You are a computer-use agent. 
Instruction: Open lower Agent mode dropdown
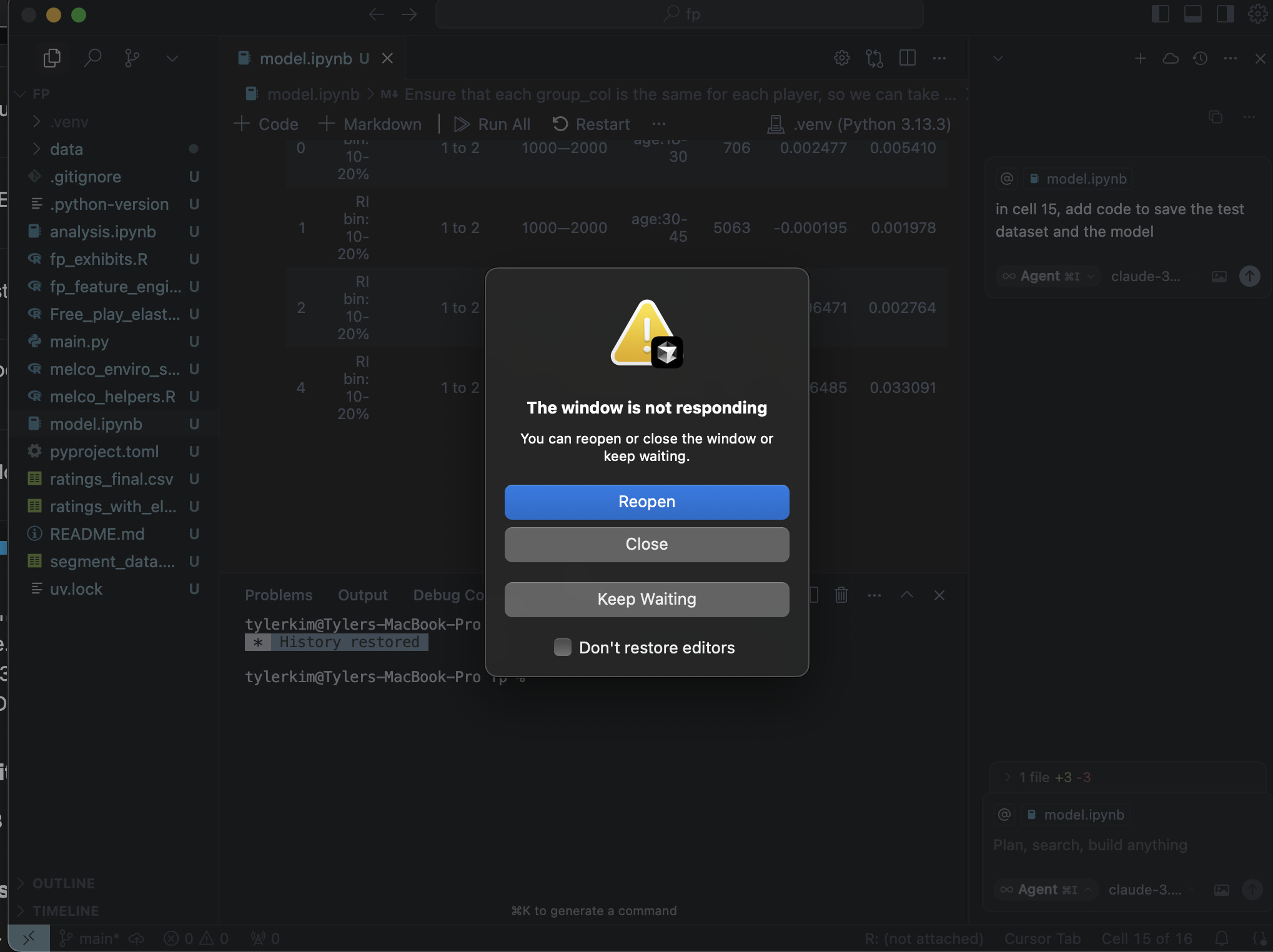(x=1046, y=890)
